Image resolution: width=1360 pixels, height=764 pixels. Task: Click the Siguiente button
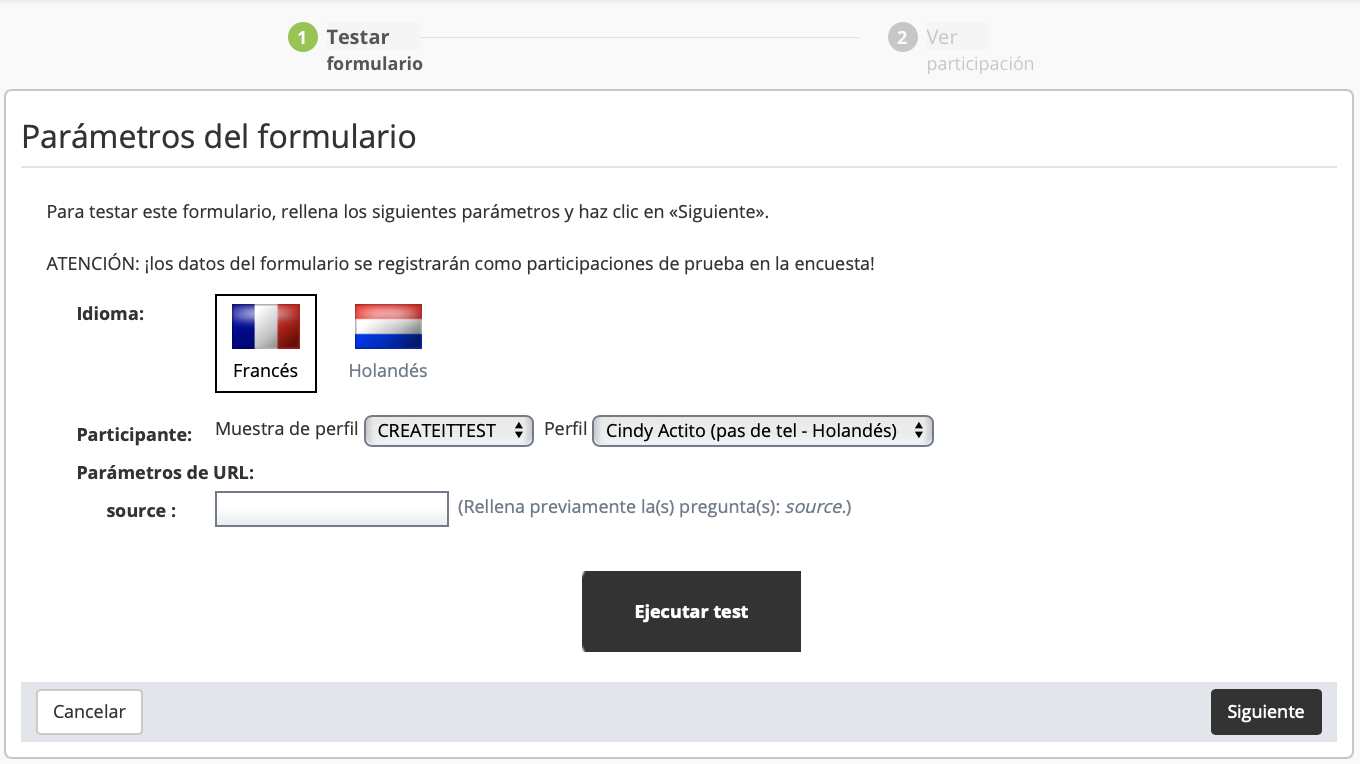click(x=1265, y=712)
